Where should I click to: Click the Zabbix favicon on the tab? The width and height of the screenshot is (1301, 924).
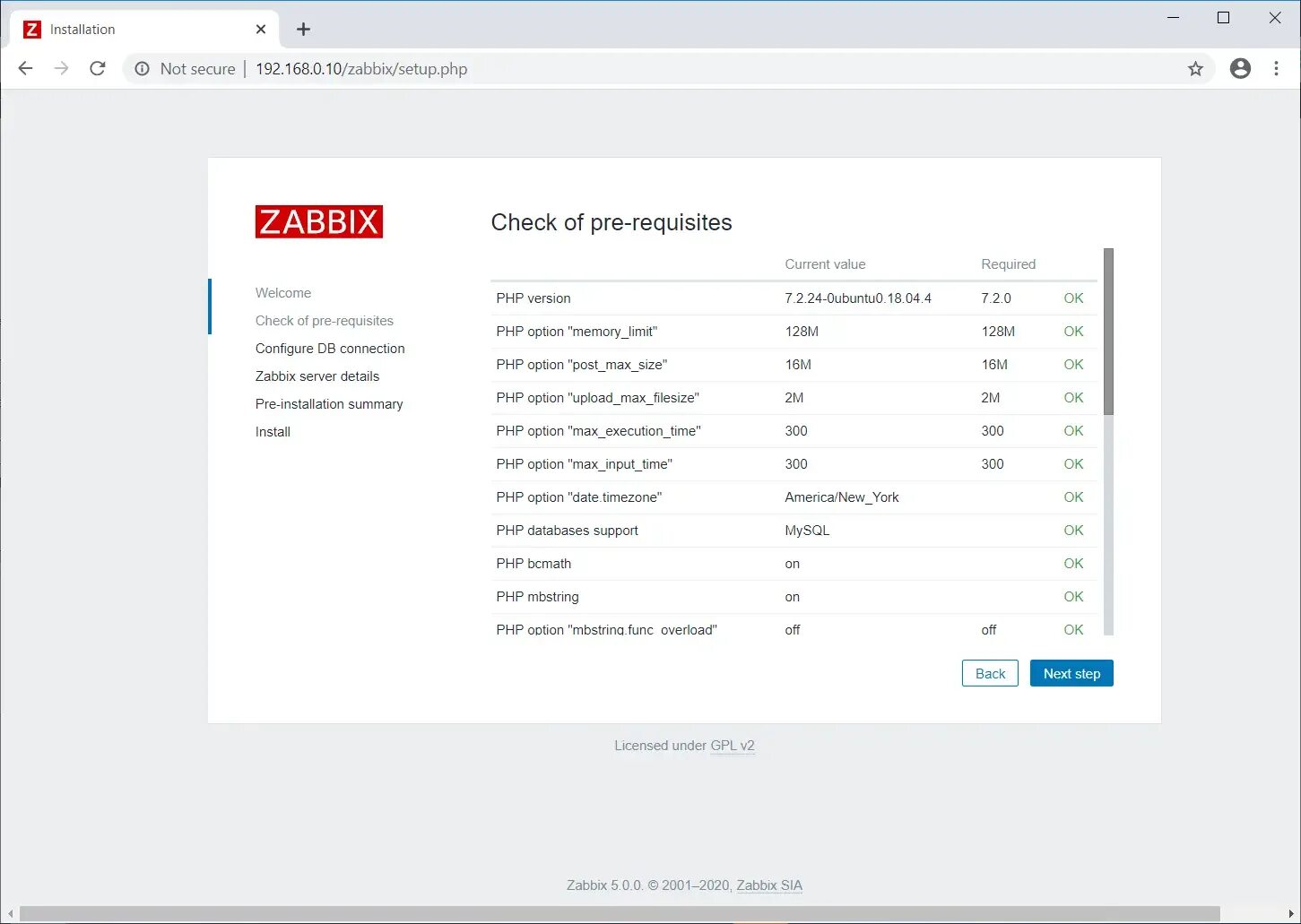32,30
